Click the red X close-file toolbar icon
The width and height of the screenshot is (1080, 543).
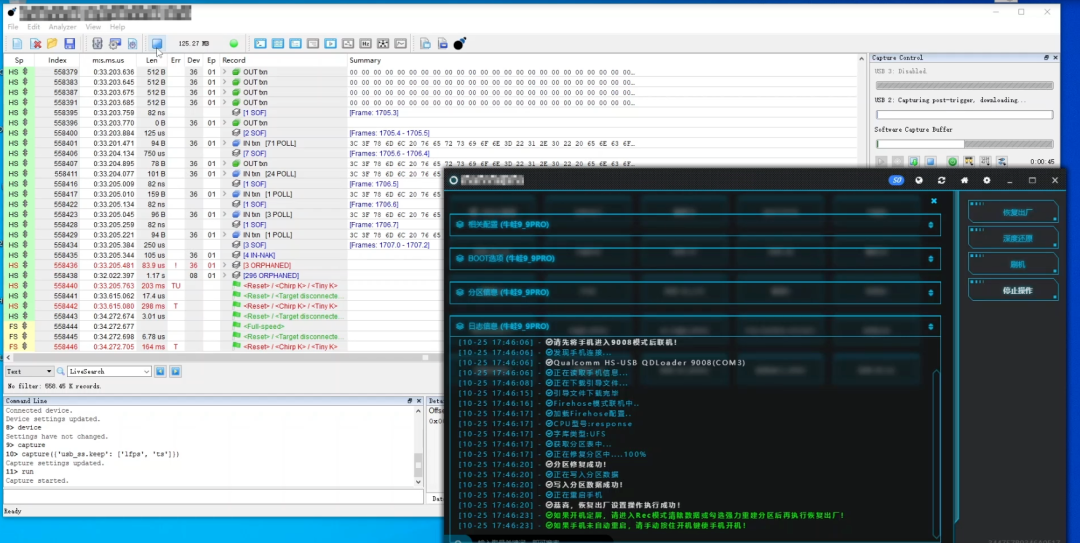point(35,43)
